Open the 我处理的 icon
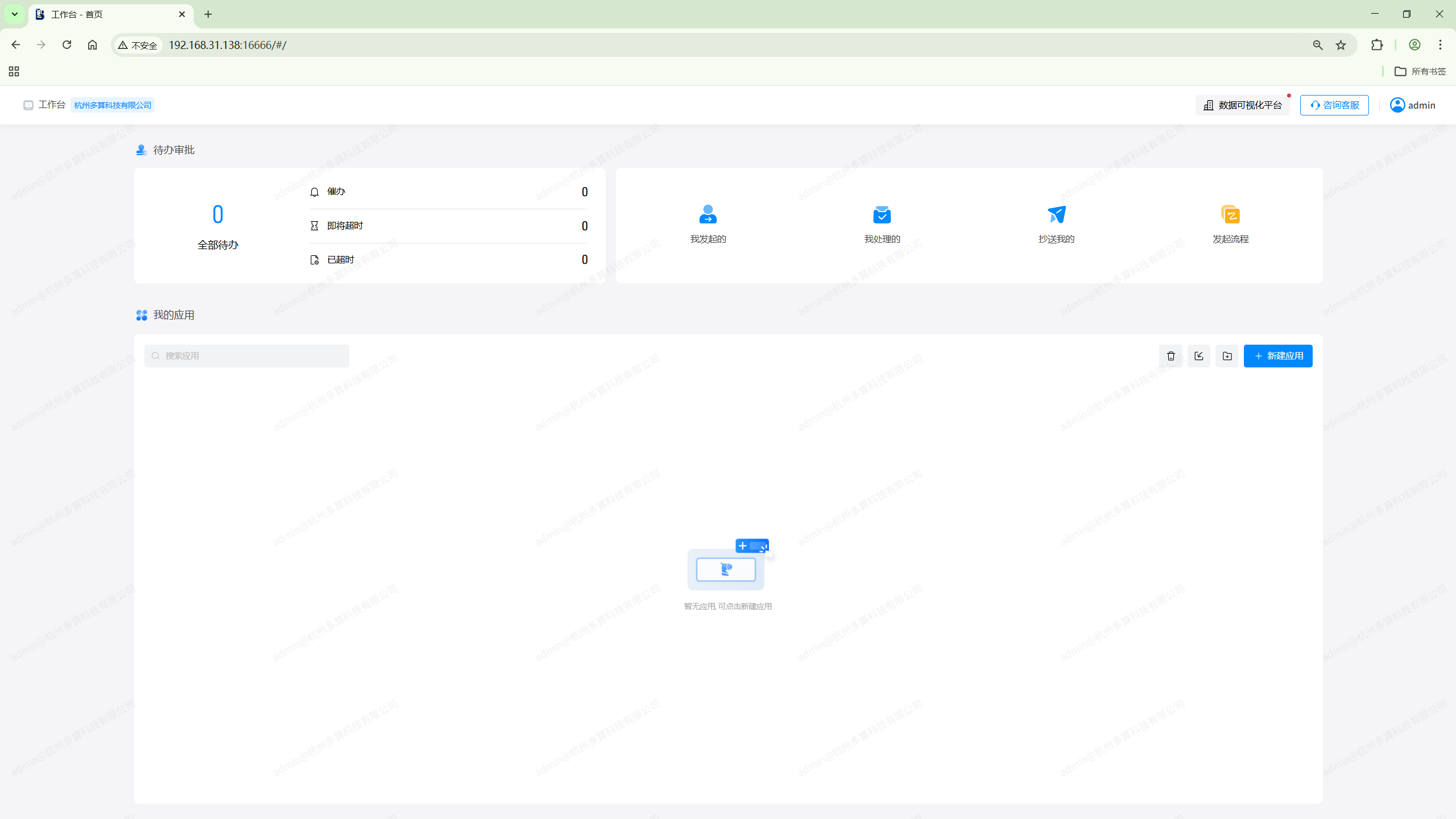1456x819 pixels. tap(882, 214)
